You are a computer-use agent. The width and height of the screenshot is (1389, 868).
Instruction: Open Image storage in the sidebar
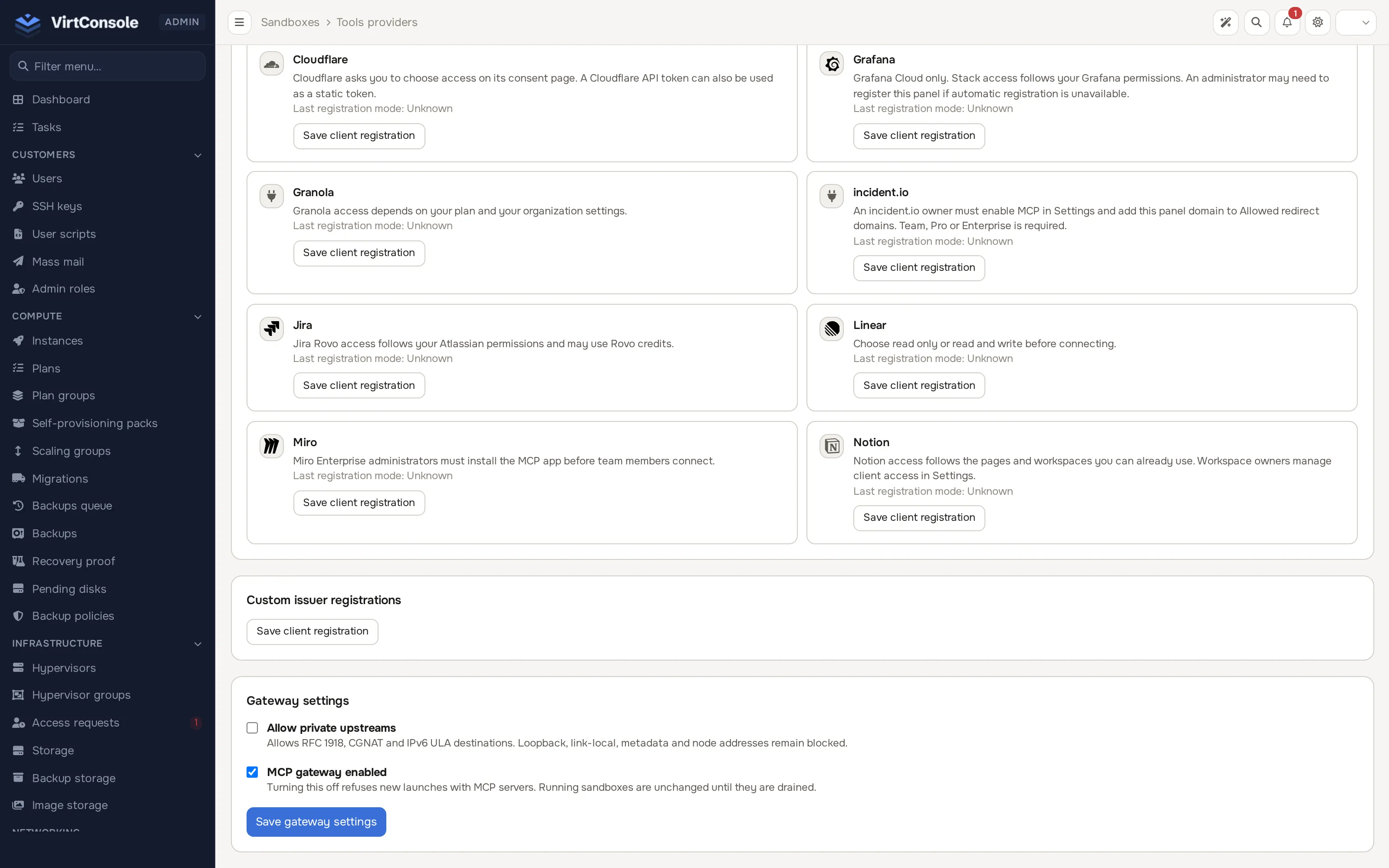[x=107, y=806]
